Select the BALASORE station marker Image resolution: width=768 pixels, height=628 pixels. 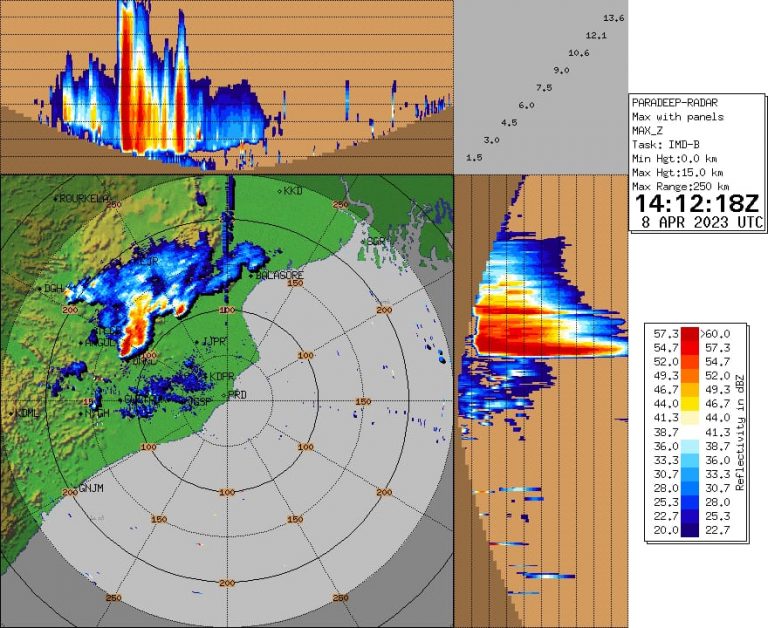tap(255, 274)
